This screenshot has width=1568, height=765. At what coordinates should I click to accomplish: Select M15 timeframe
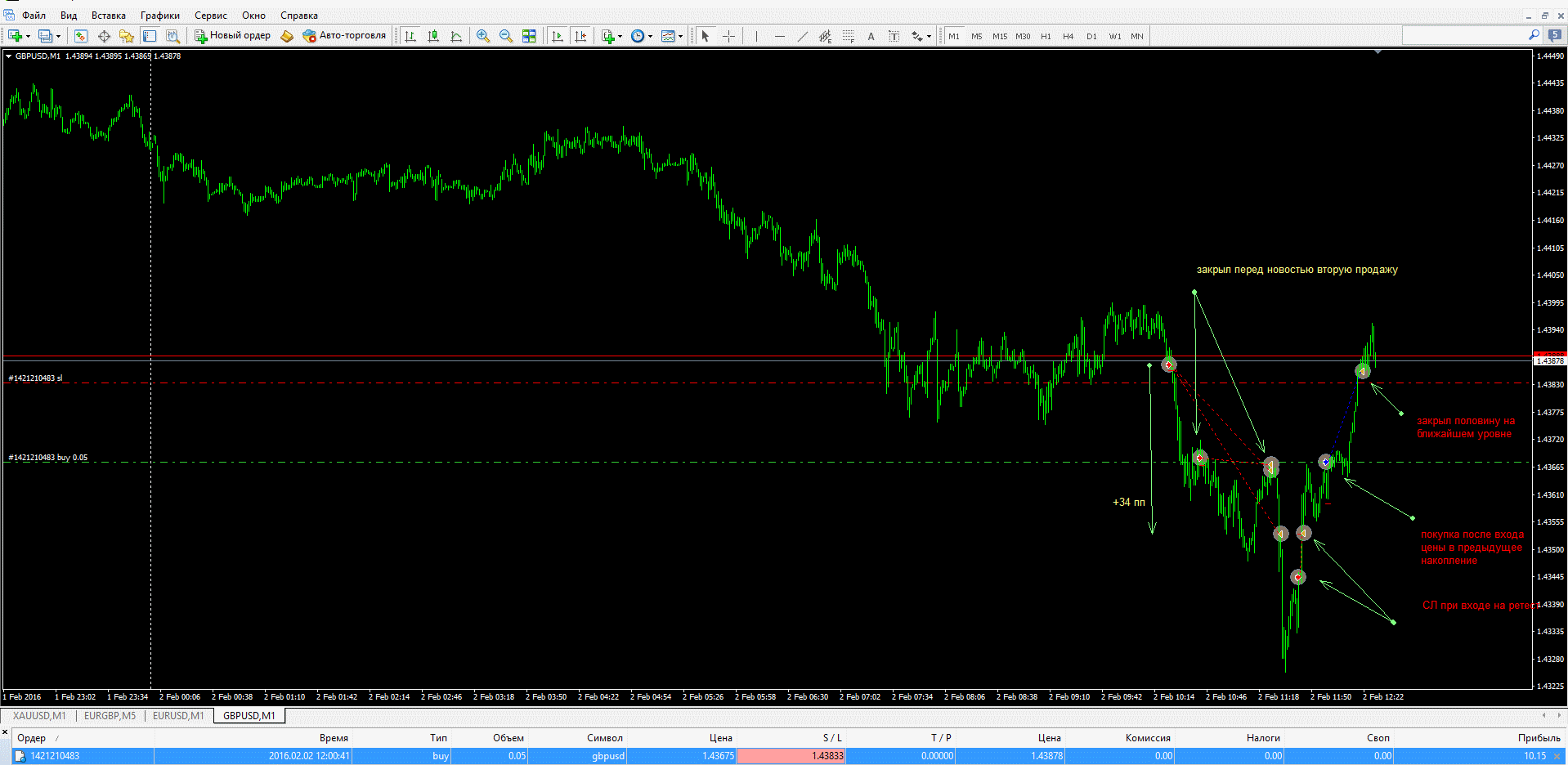click(1000, 36)
